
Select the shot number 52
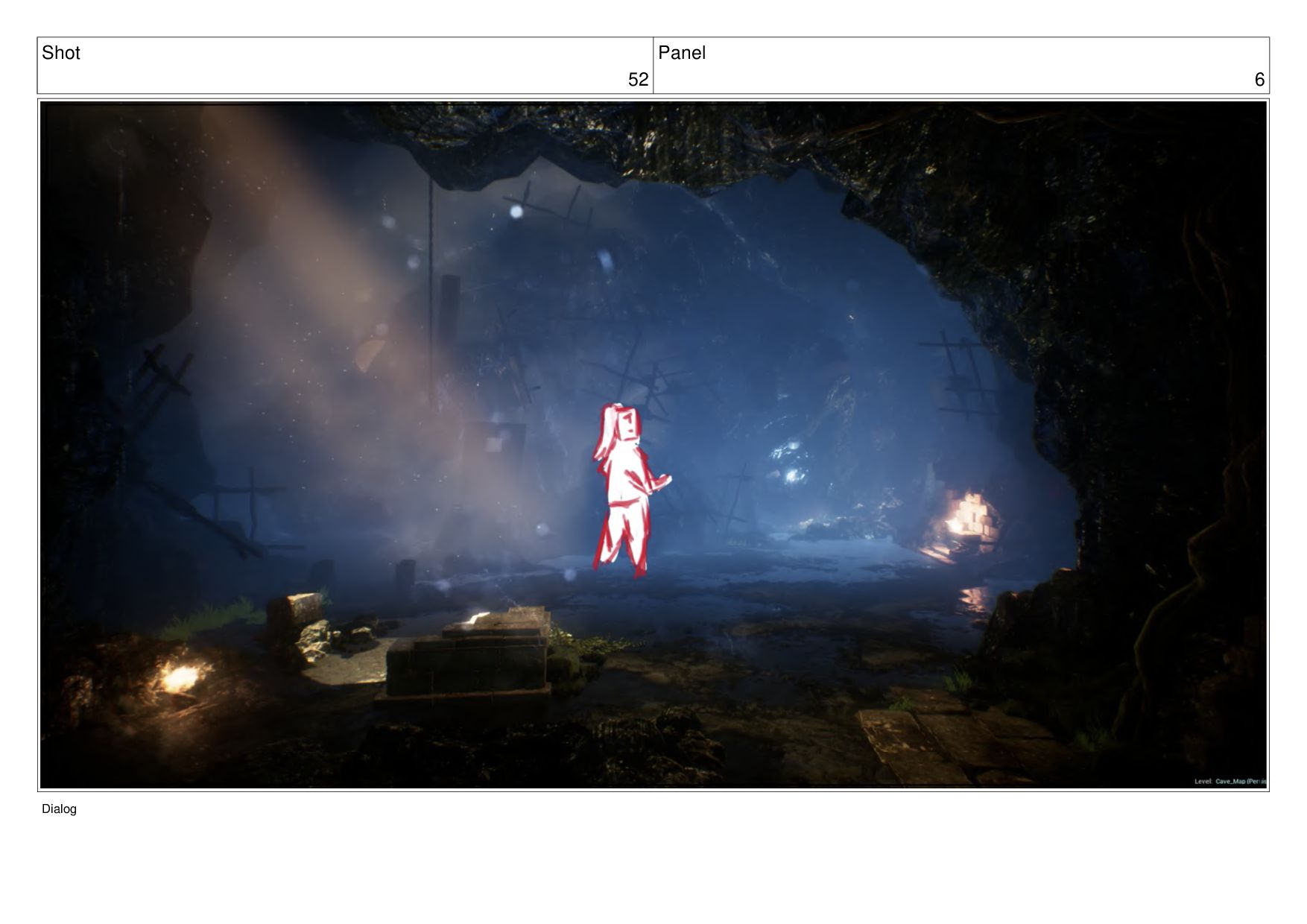638,80
